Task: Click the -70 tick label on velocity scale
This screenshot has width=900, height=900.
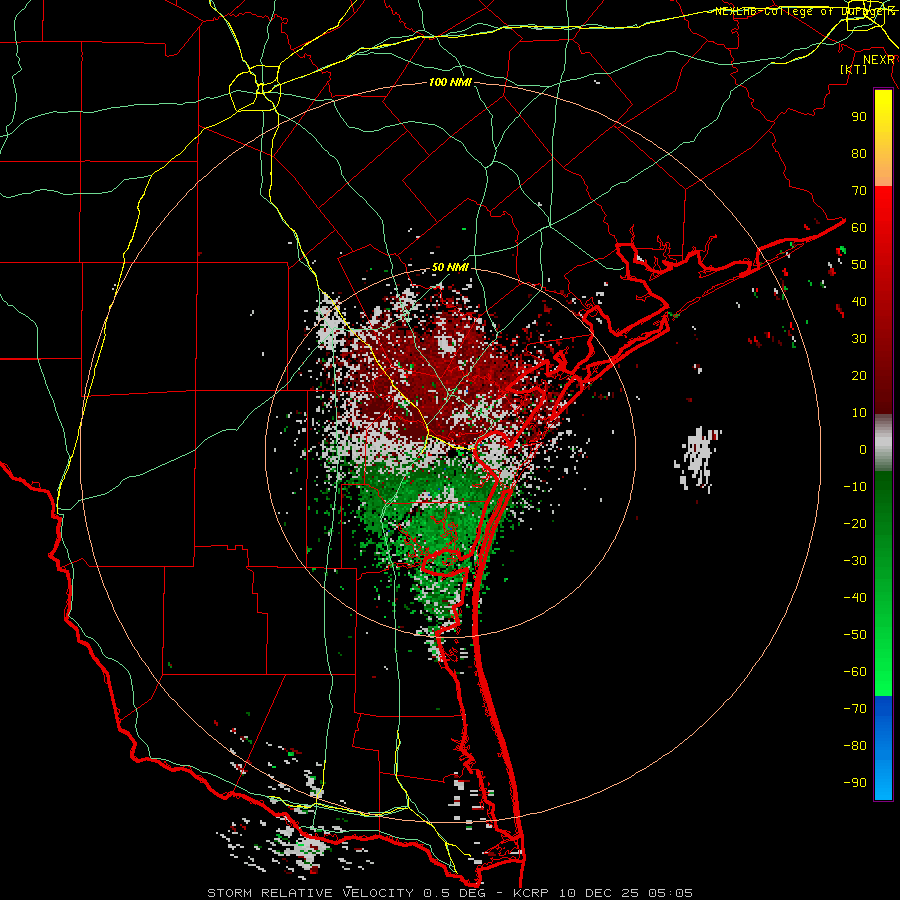Action: tap(855, 708)
